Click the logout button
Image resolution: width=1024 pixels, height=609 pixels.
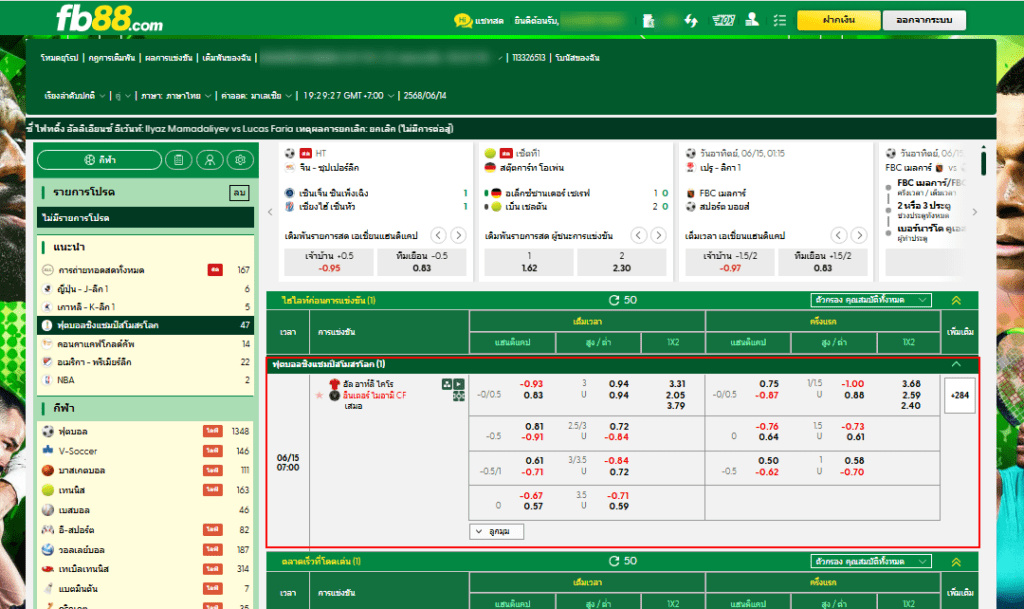click(x=924, y=20)
